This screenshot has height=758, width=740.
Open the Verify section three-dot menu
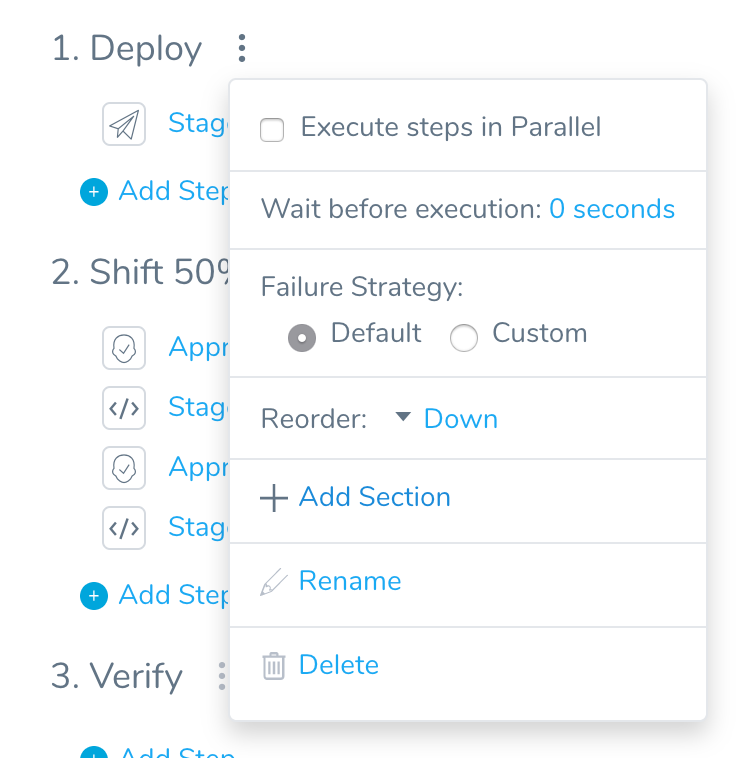click(x=221, y=676)
